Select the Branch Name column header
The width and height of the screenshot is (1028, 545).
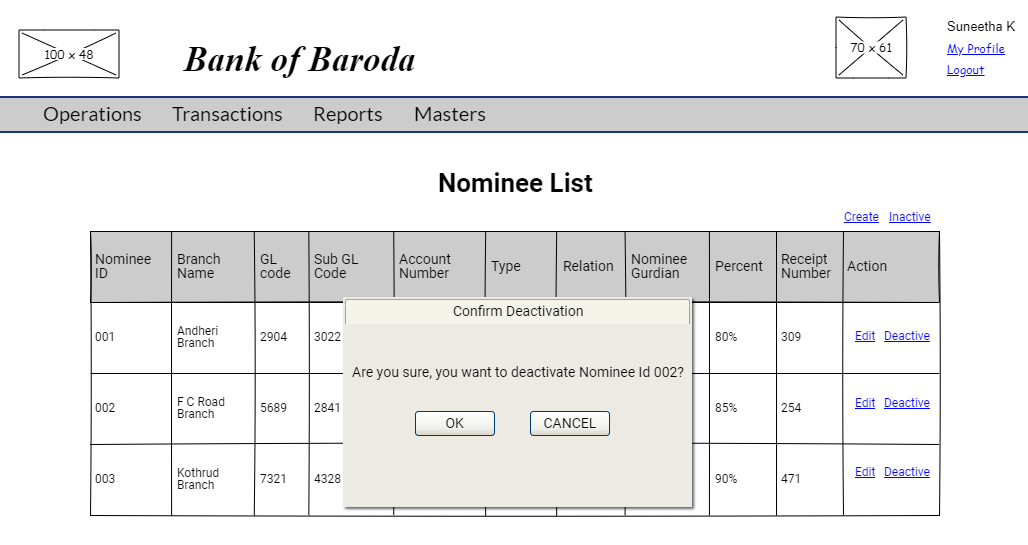tap(212, 266)
